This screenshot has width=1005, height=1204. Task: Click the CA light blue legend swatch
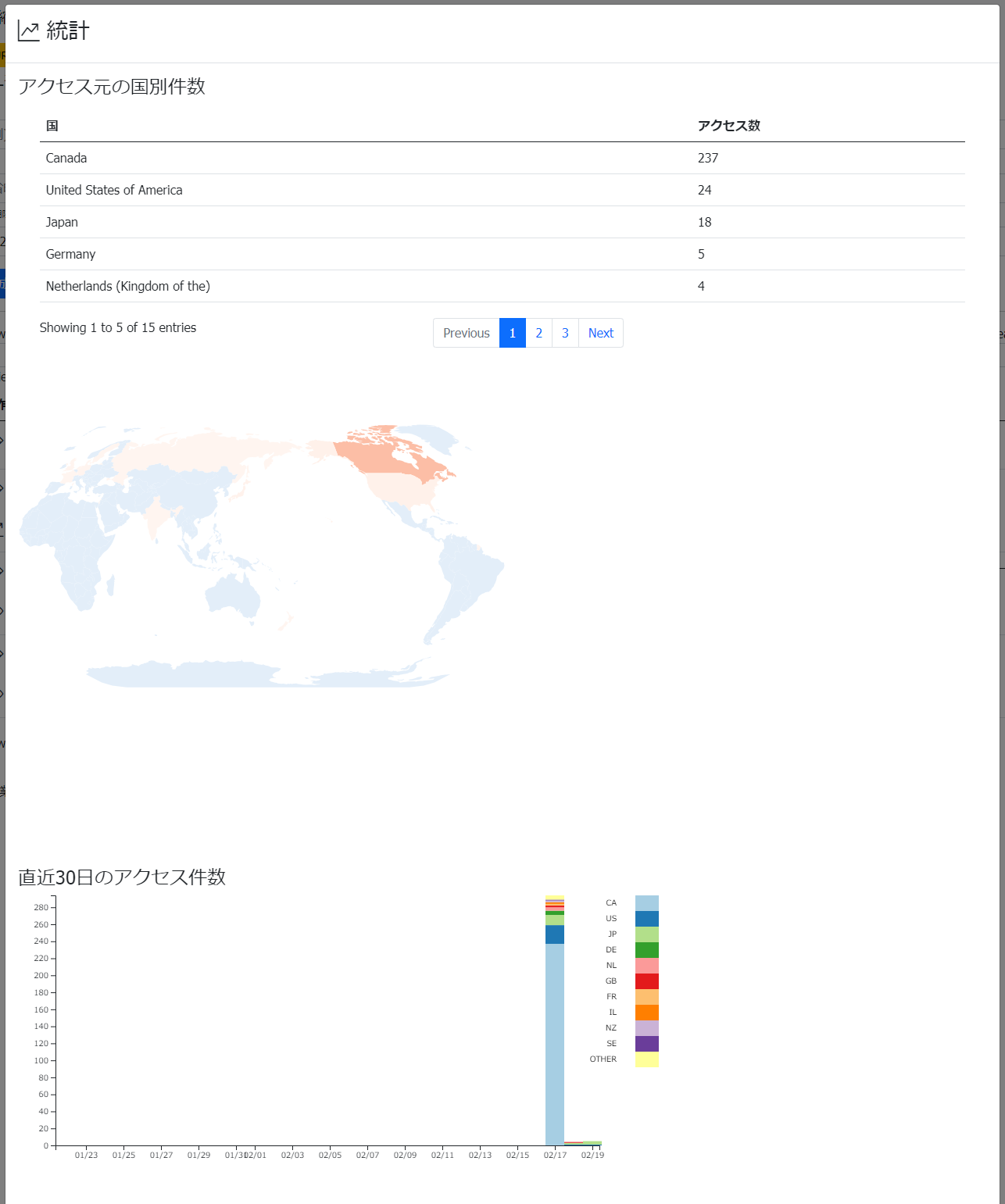[646, 903]
